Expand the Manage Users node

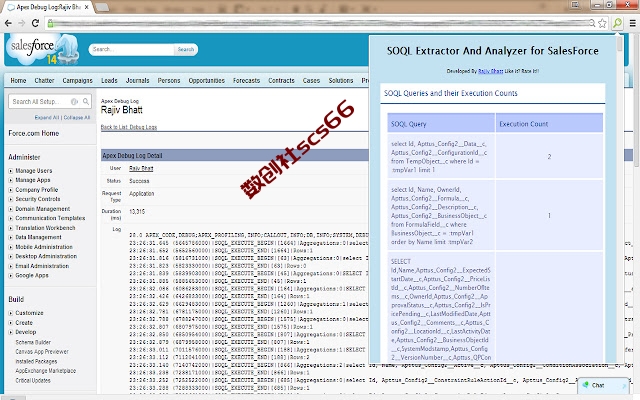pos(11,171)
